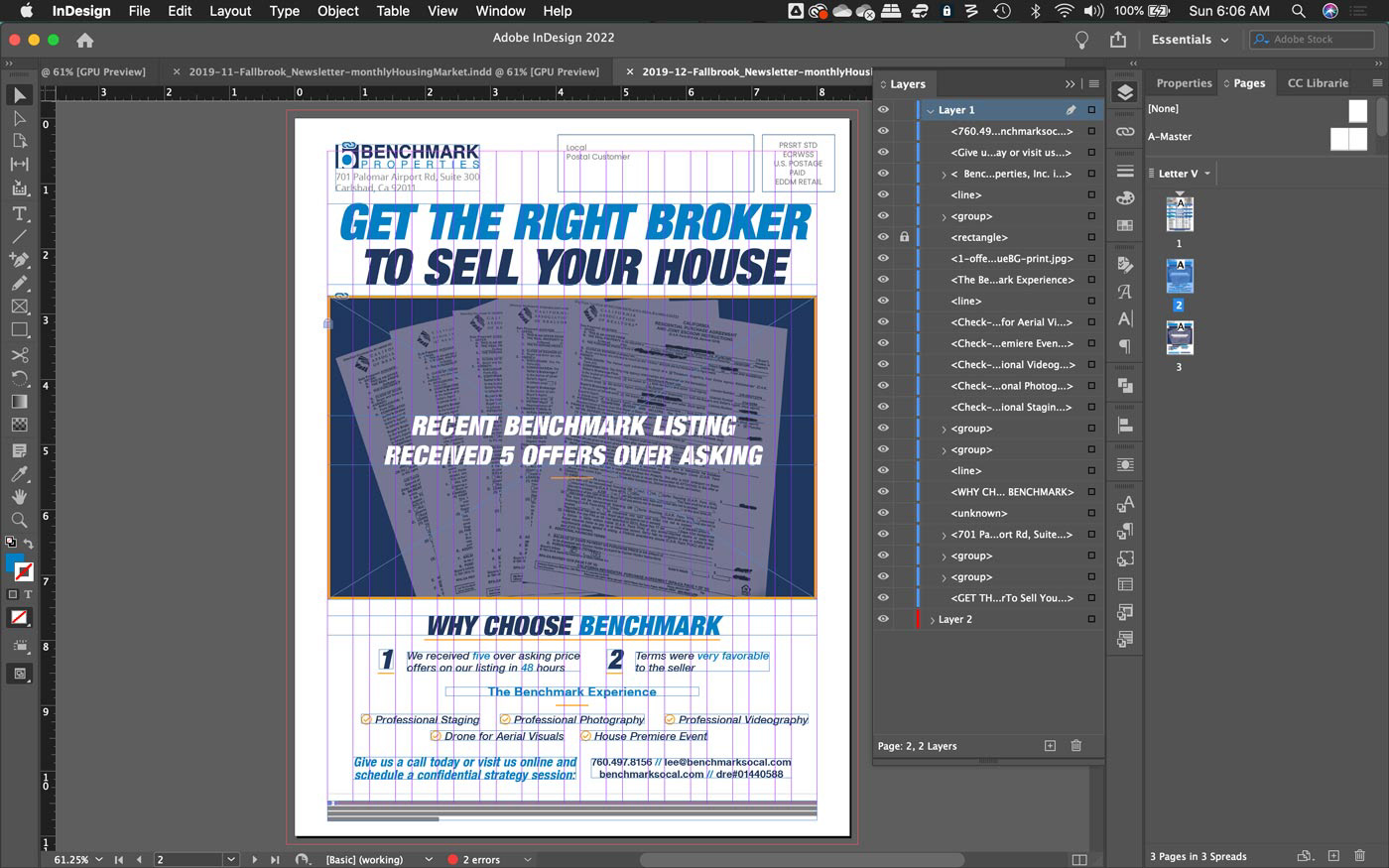This screenshot has width=1389, height=868.
Task: Jump to first page arrow
Action: (x=118, y=859)
